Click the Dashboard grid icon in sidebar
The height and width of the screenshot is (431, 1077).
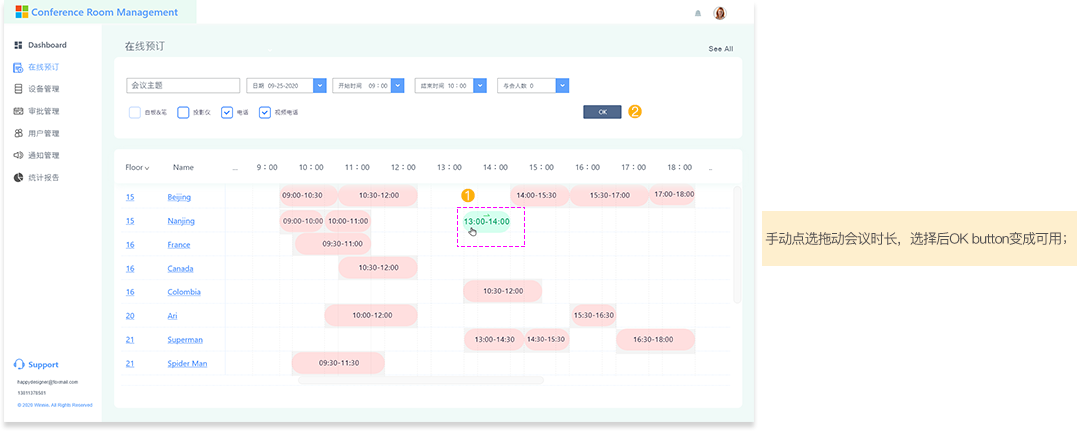pyautogui.click(x=18, y=45)
